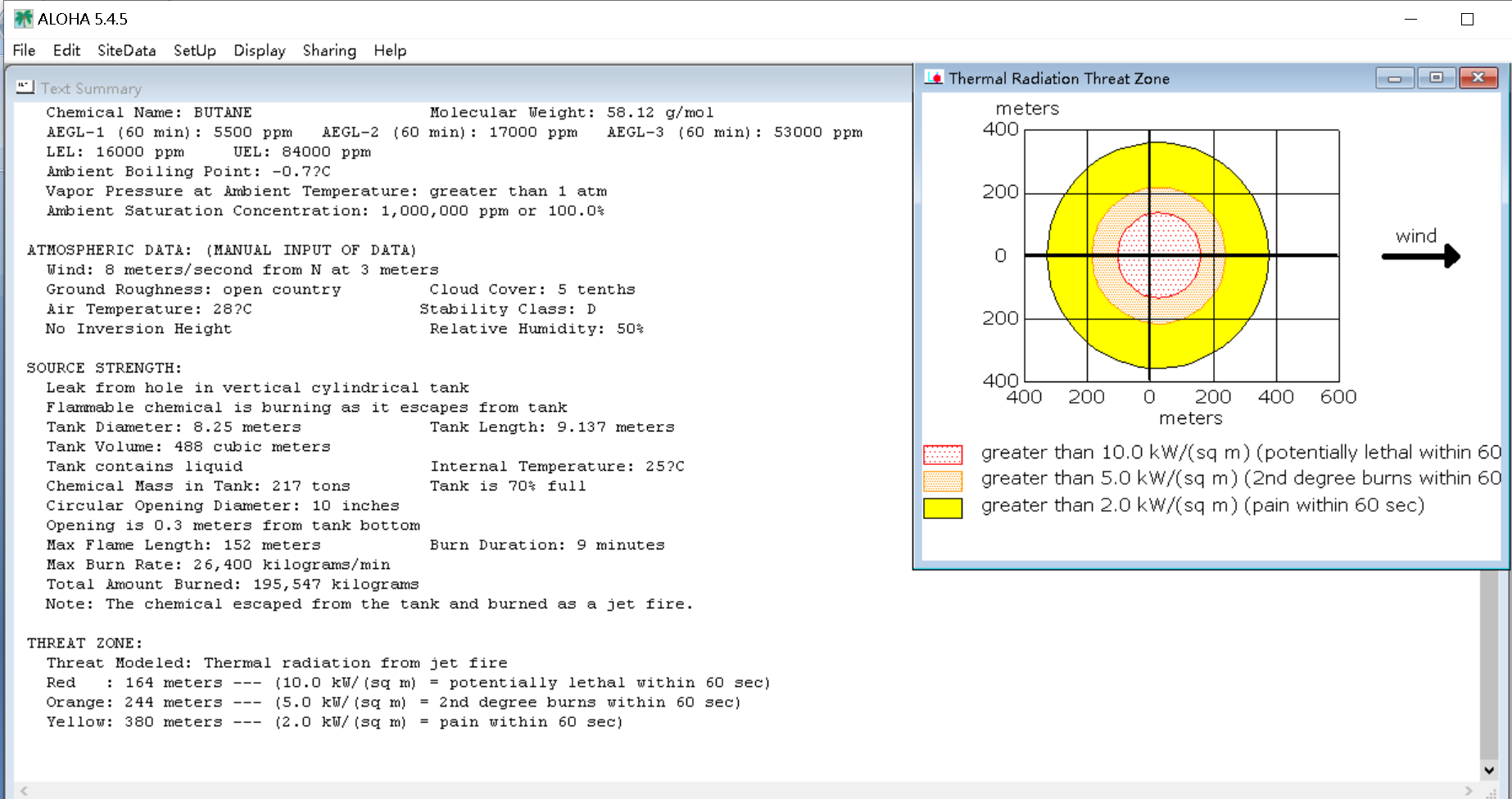Viewport: 1512px width, 799px height.
Task: Click the 'Chemical Name: BUTANE' line
Action: point(149,113)
